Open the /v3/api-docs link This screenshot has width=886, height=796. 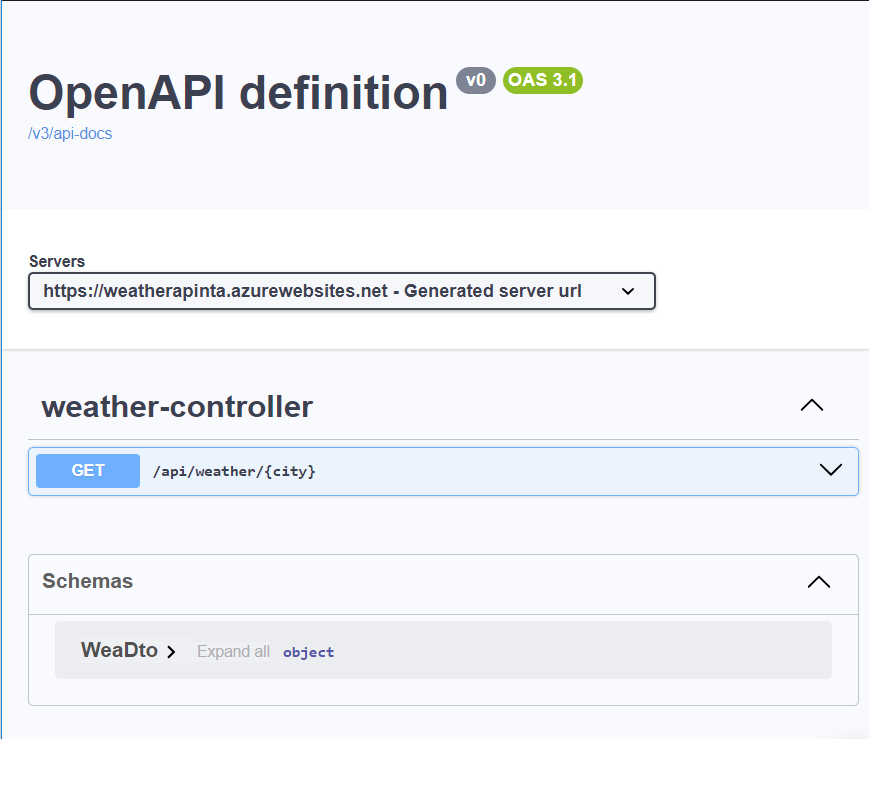tap(69, 134)
